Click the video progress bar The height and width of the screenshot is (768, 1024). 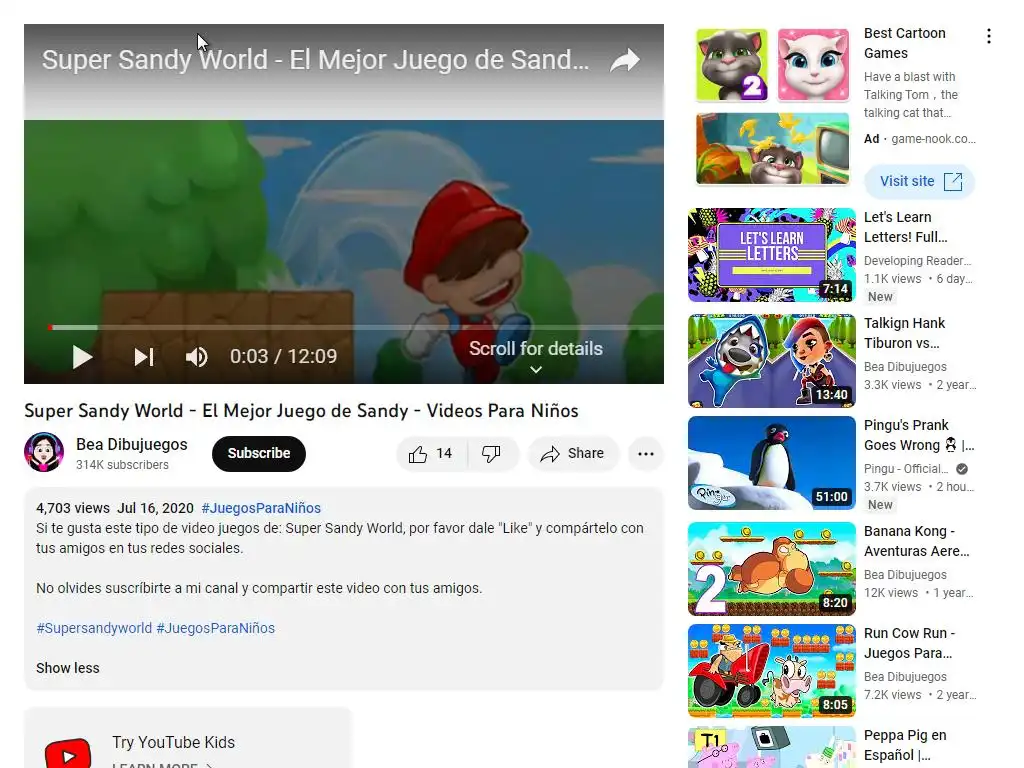356,327
